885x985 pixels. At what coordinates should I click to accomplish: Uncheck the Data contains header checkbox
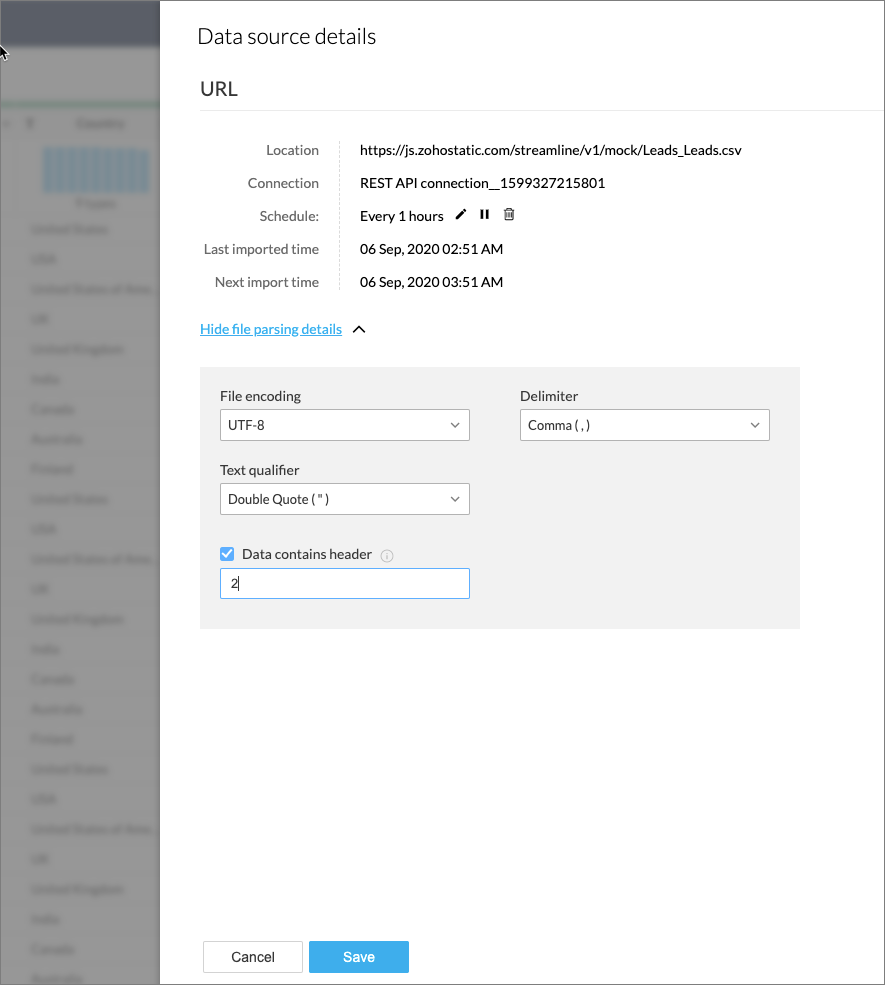227,554
